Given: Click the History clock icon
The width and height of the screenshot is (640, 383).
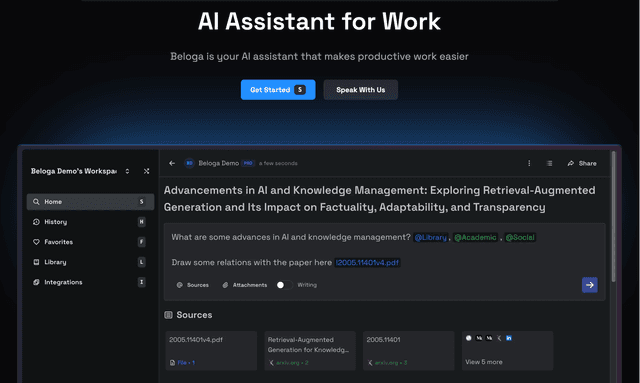Looking at the screenshot, I should point(36,222).
